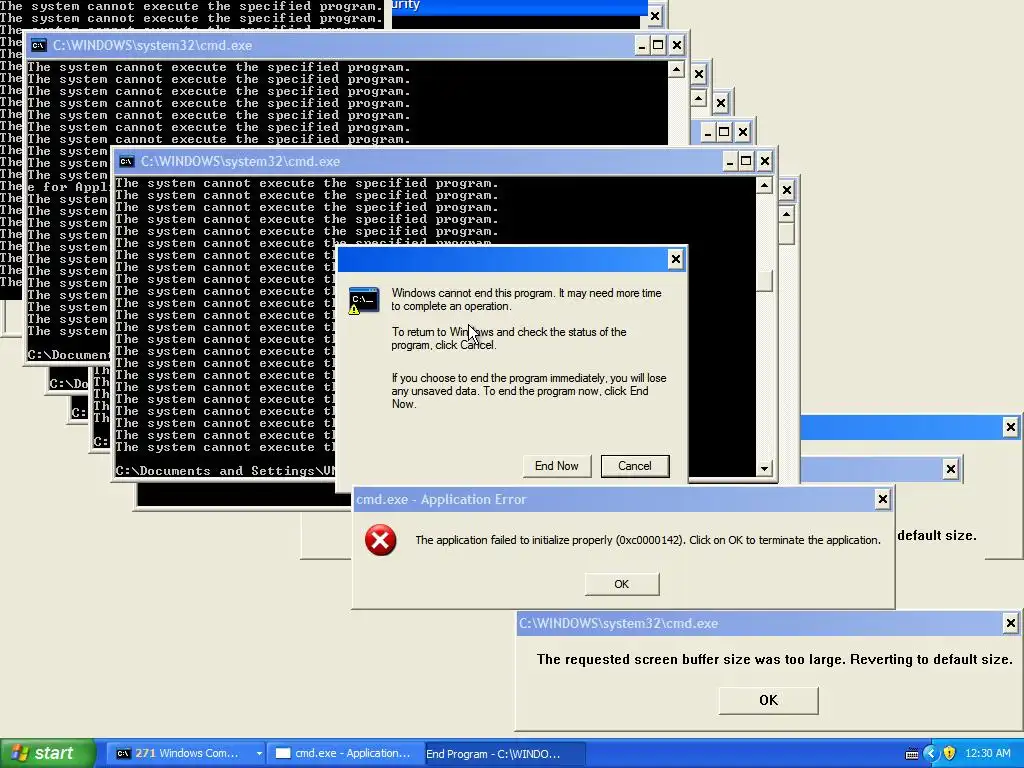Click the red error icon in Application Error dialog
Viewport: 1024px width, 768px height.
coord(381,540)
